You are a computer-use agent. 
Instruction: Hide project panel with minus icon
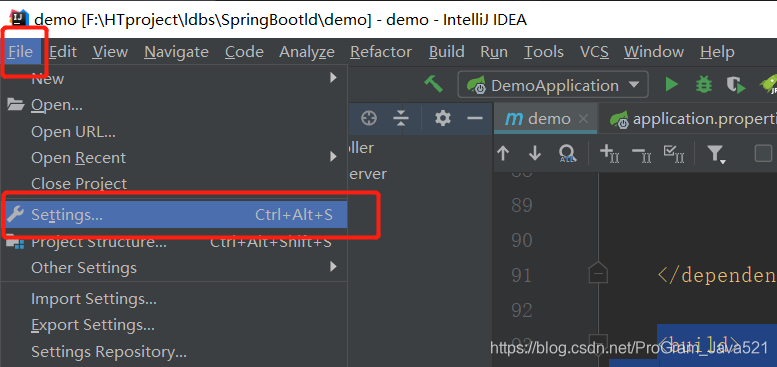475,118
